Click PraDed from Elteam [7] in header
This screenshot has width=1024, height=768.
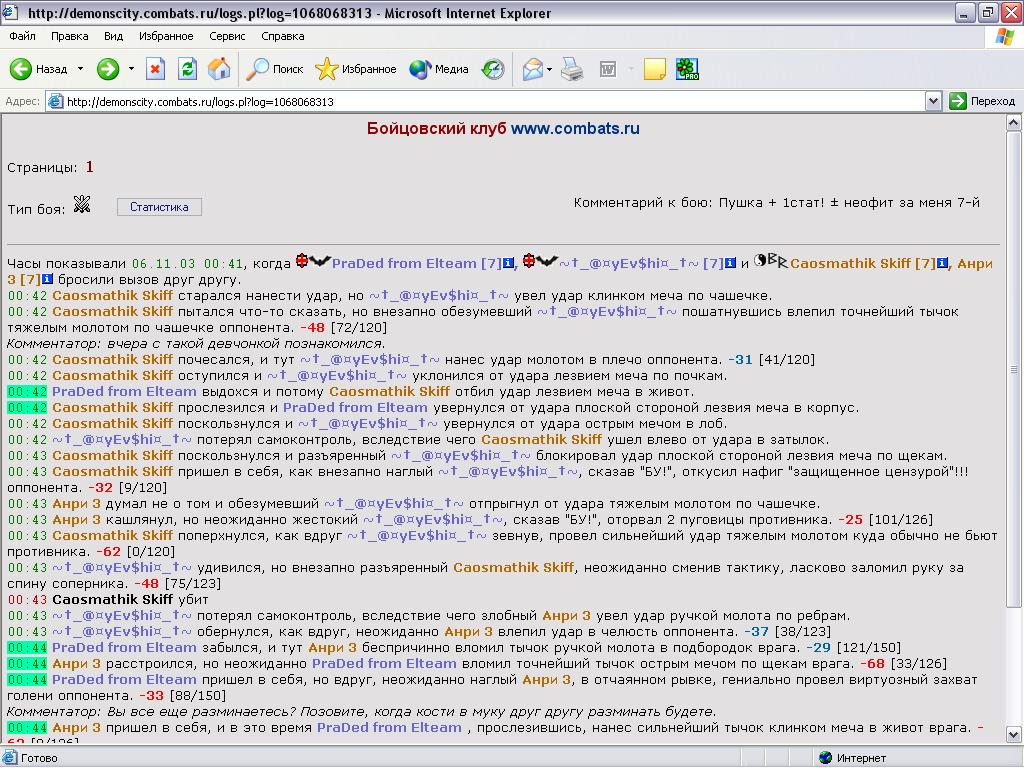417,263
